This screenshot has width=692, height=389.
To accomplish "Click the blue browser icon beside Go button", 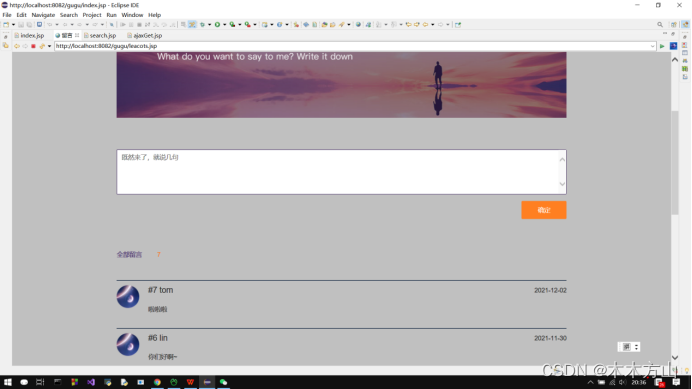I will point(673,46).
